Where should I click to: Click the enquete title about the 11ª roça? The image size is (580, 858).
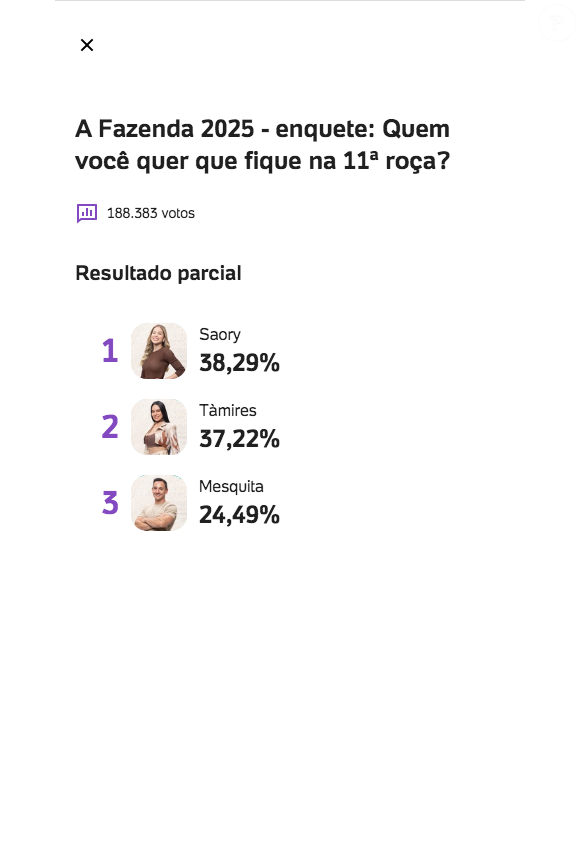point(263,144)
